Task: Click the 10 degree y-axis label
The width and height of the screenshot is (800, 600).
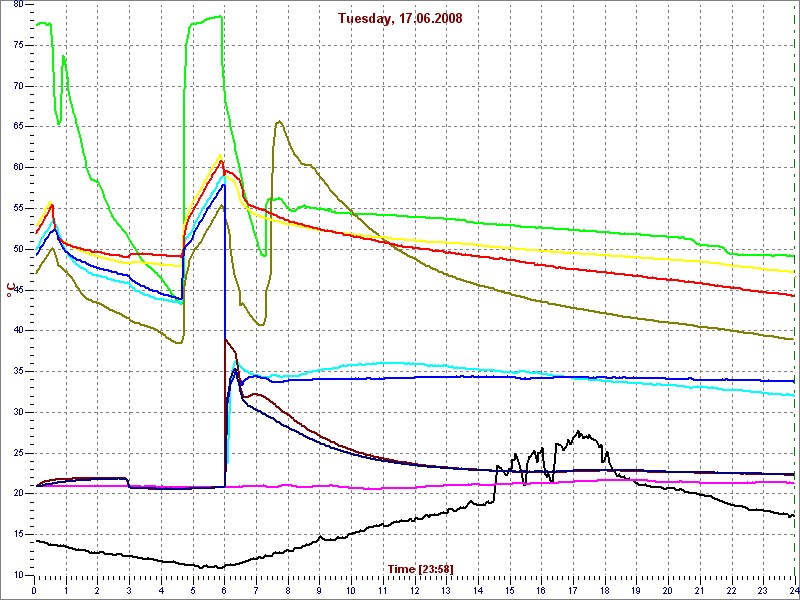Action: pos(18,575)
